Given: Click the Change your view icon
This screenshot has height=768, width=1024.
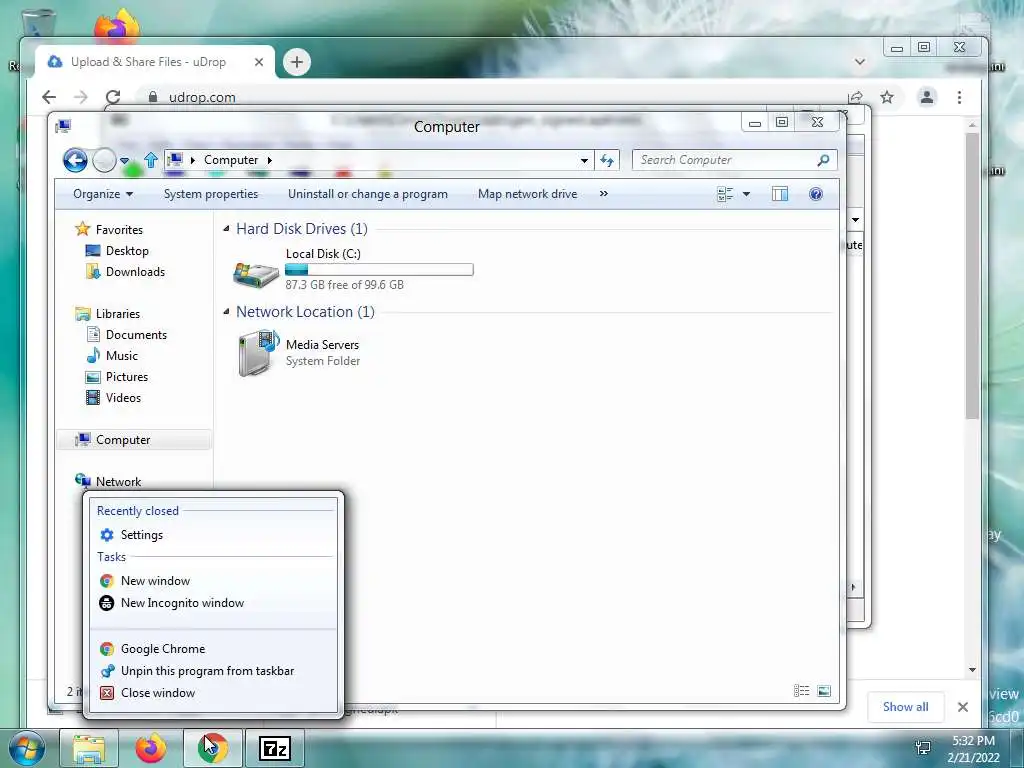Looking at the screenshot, I should tap(725, 194).
